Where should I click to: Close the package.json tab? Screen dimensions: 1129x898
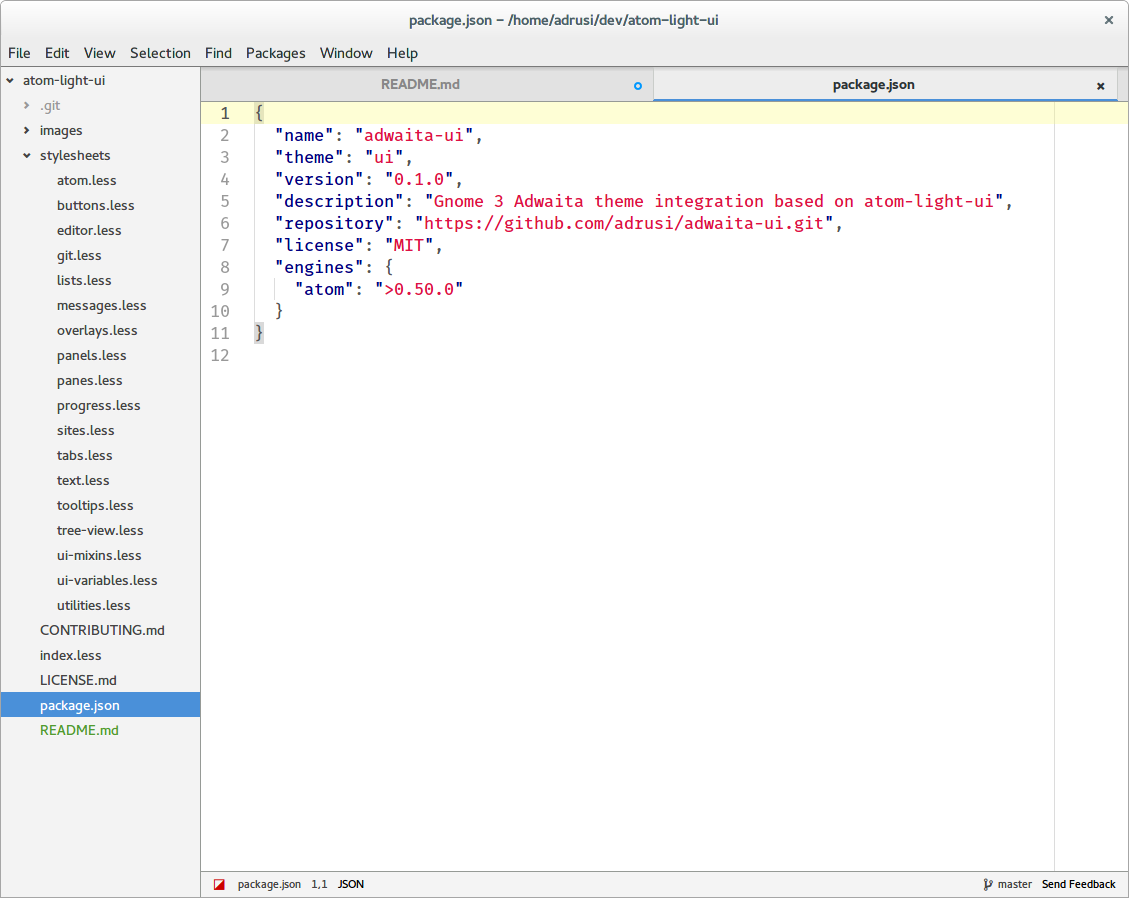click(1100, 86)
